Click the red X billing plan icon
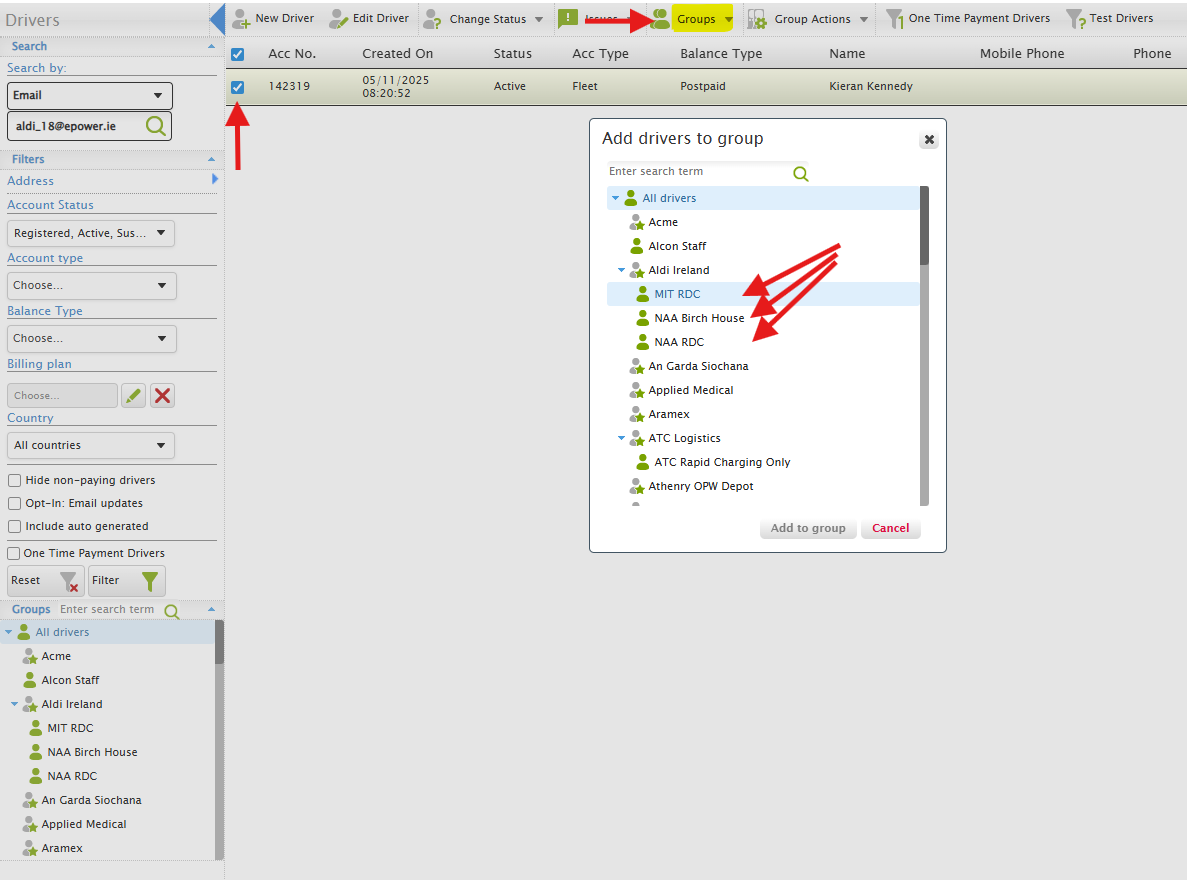The width and height of the screenshot is (1187, 880). pos(162,396)
